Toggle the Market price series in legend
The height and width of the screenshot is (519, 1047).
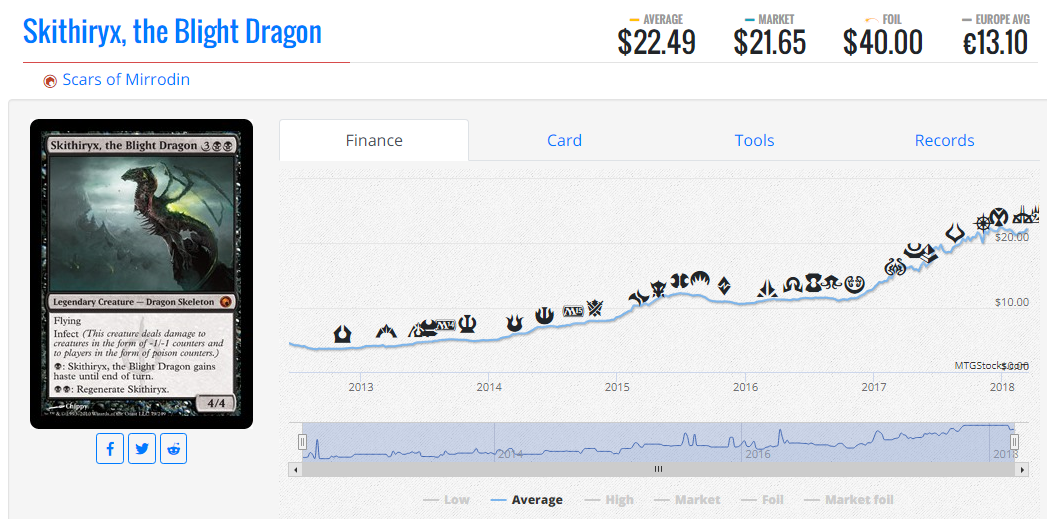686,499
